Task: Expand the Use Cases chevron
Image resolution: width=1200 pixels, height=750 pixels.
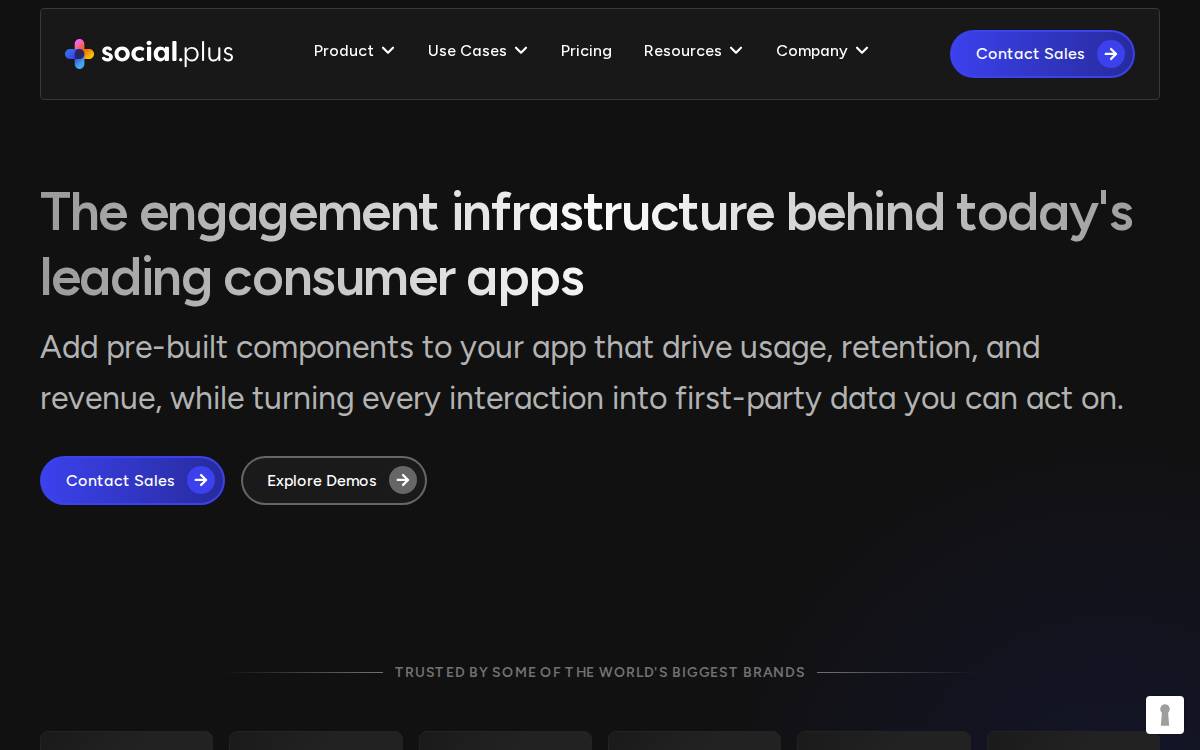Action: (x=521, y=50)
